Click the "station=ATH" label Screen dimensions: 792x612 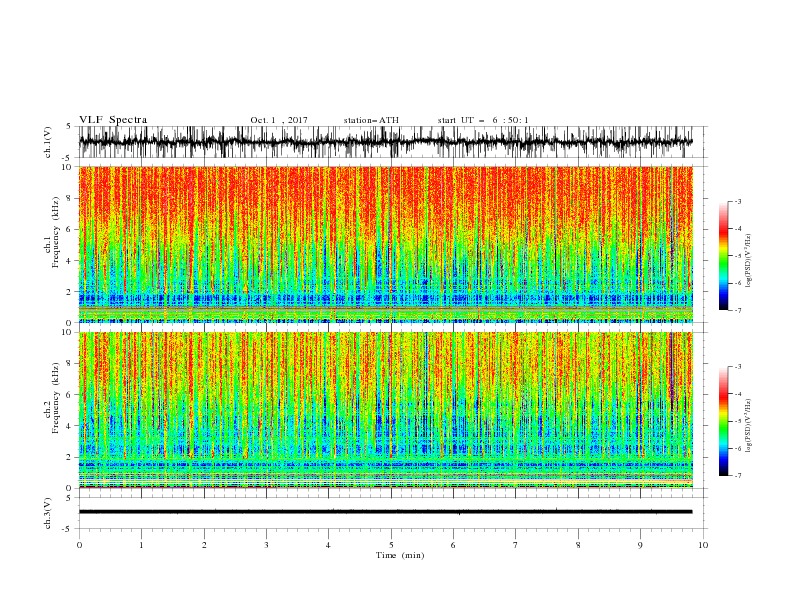point(371,120)
